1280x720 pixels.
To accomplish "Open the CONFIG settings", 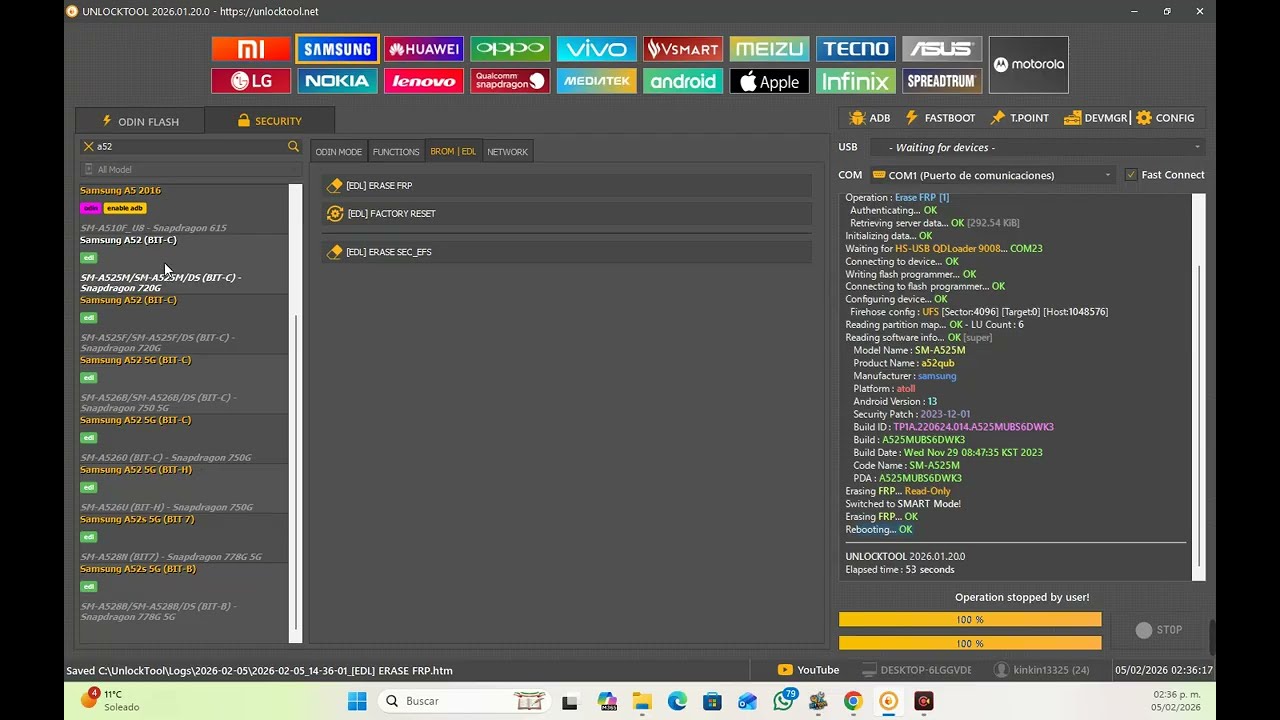I will [1165, 118].
